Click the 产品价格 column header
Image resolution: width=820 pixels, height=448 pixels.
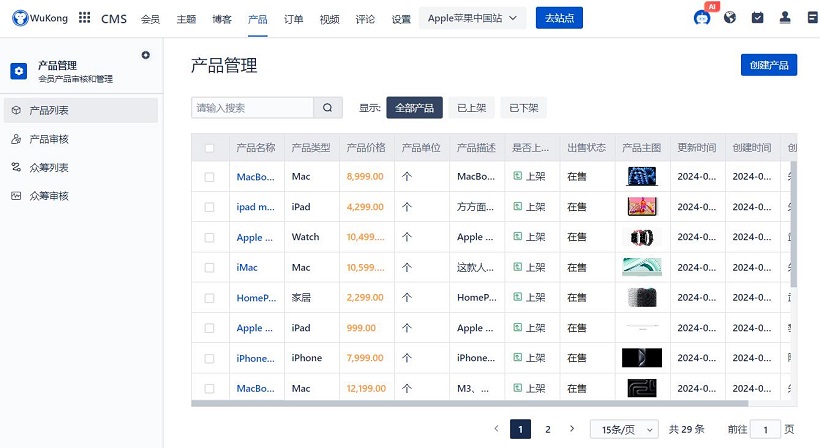click(366, 148)
